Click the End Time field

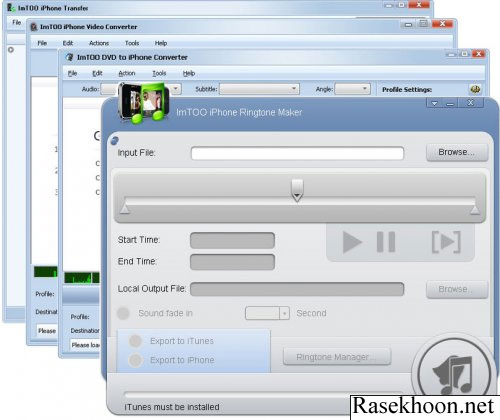click(232, 262)
